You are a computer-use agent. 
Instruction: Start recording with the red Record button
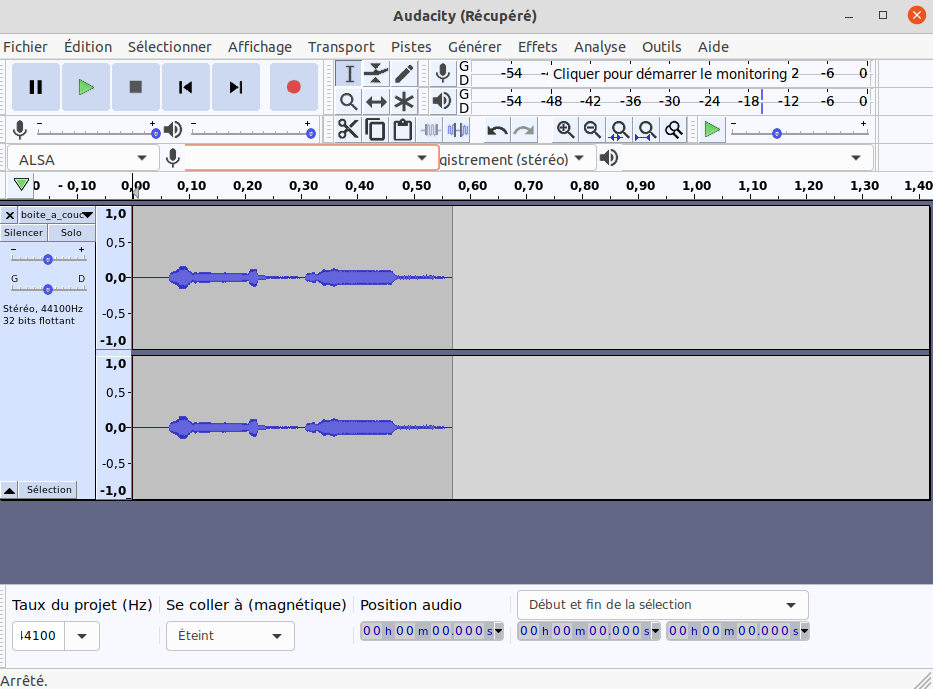(293, 87)
